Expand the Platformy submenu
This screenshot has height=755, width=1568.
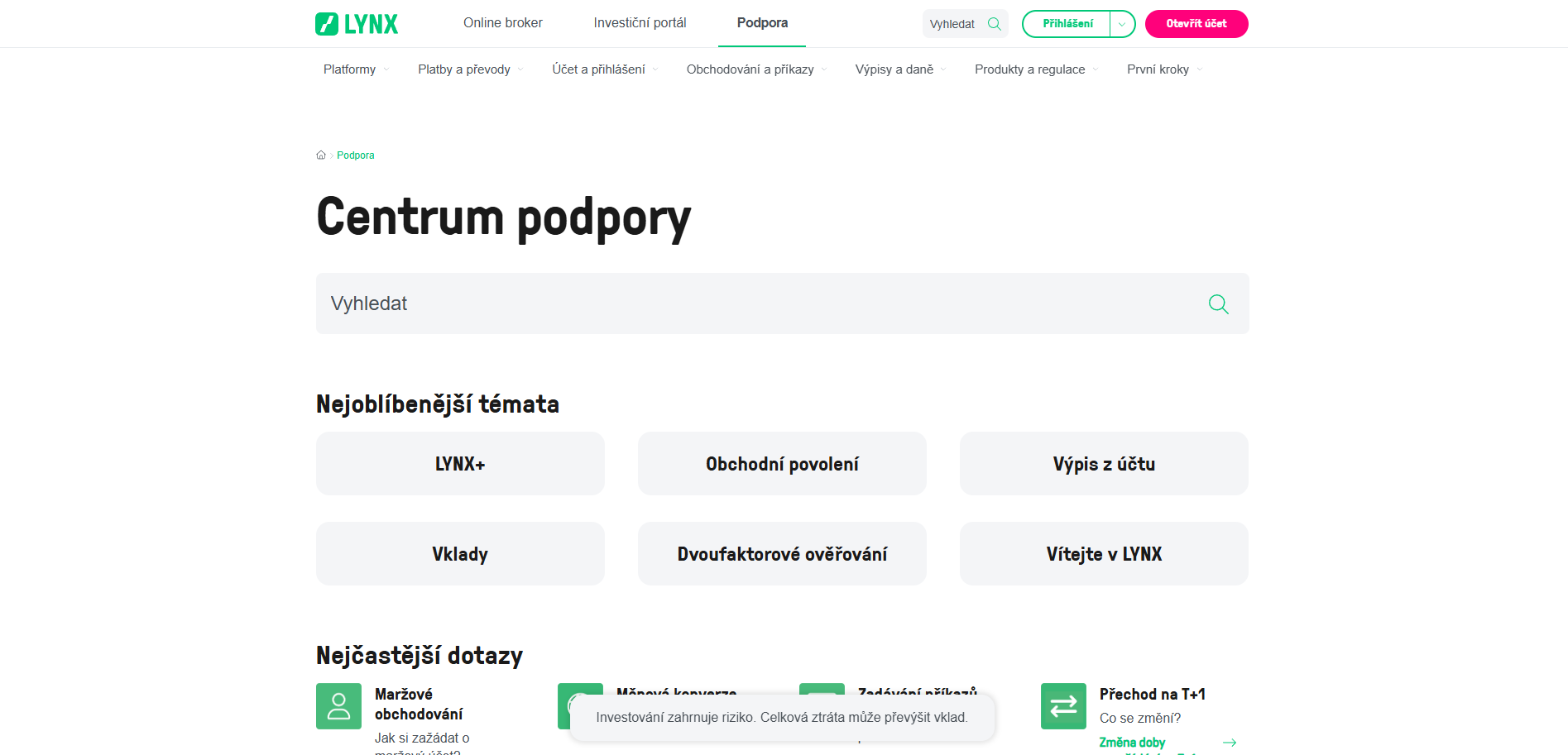click(x=356, y=69)
